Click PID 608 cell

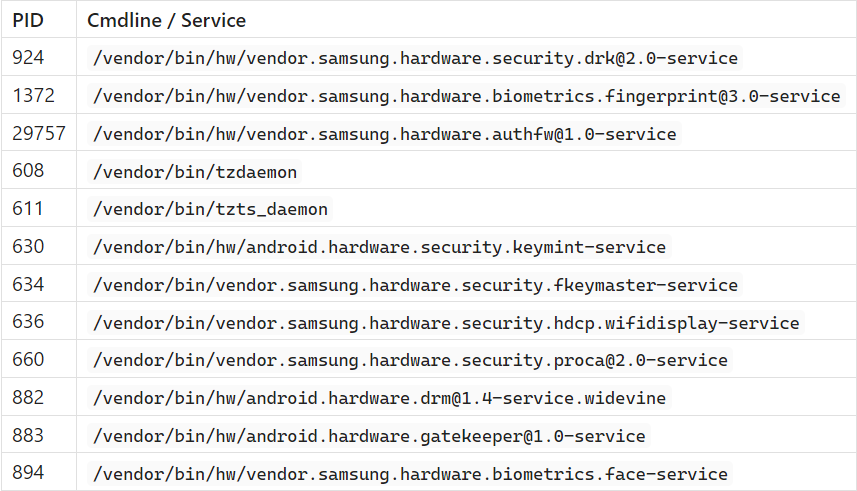[x=28, y=172]
